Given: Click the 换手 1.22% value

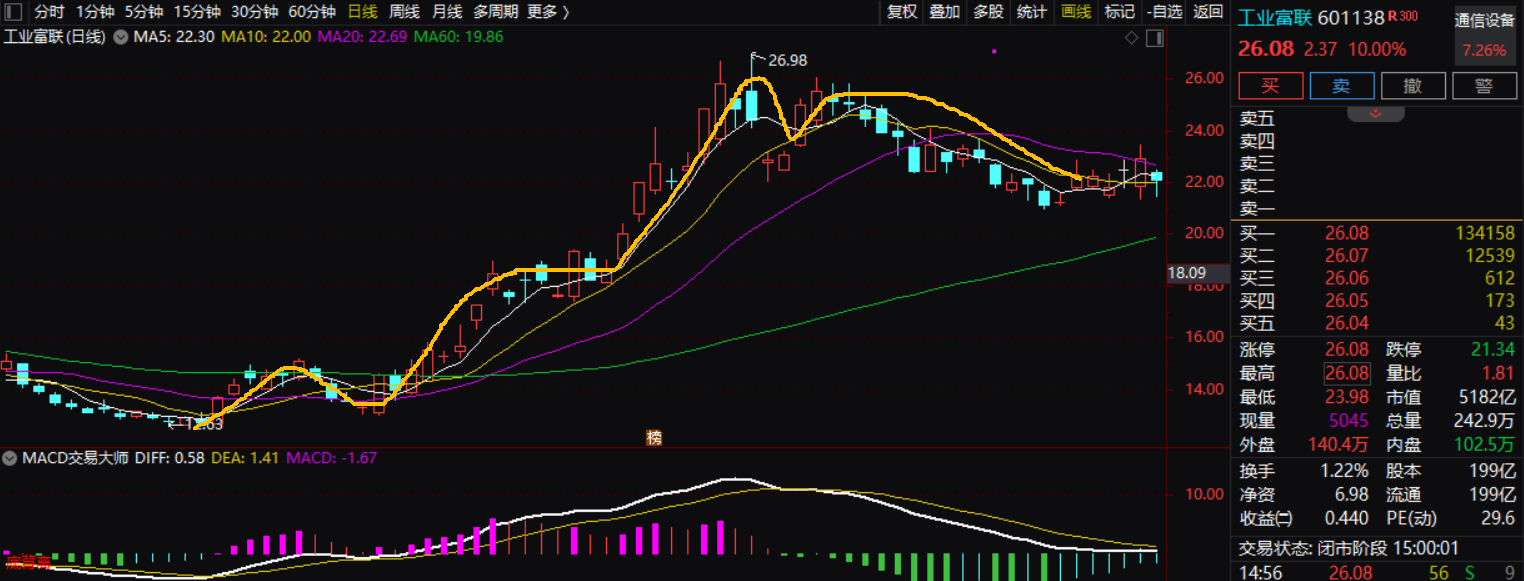Looking at the screenshot, I should (1345, 471).
